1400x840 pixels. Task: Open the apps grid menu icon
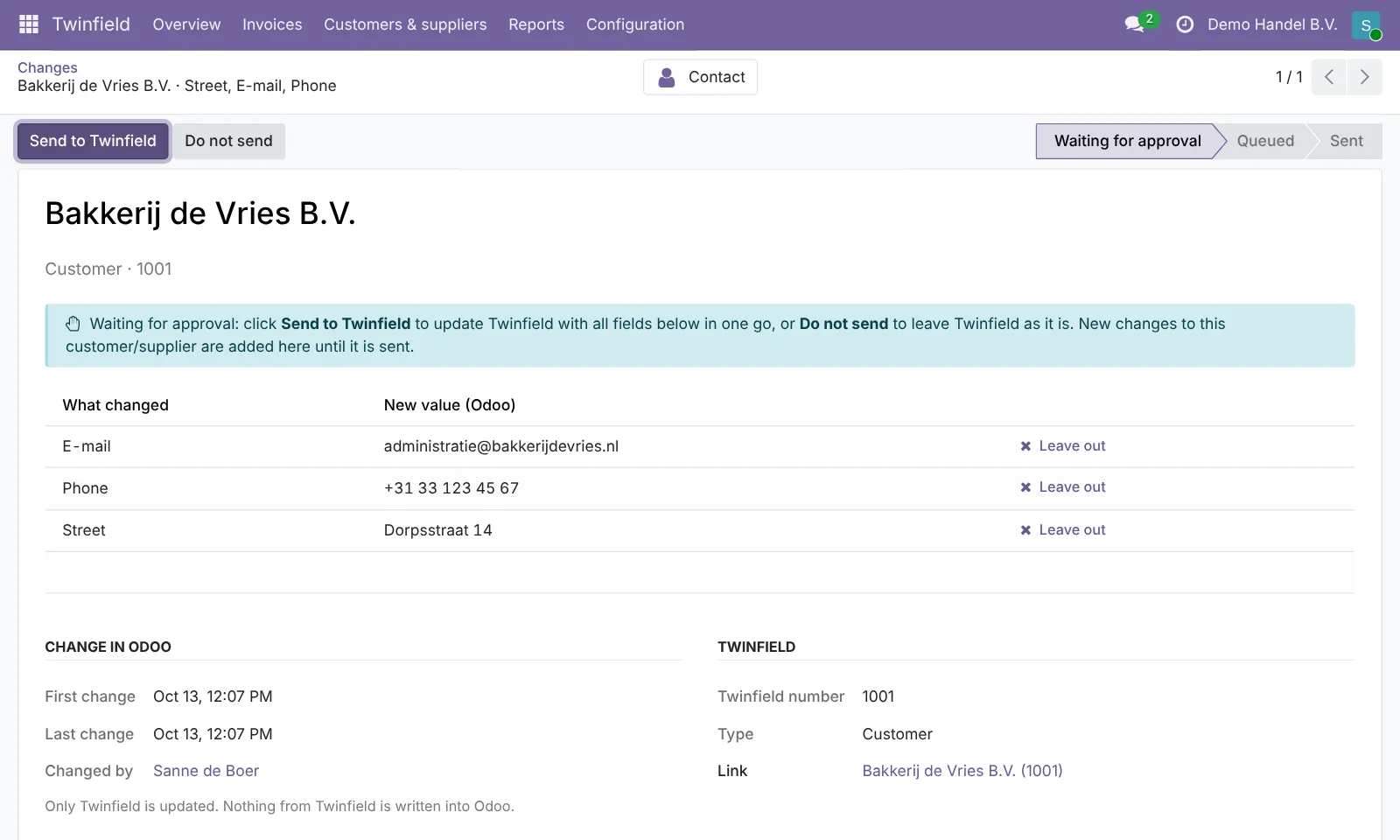[29, 24]
